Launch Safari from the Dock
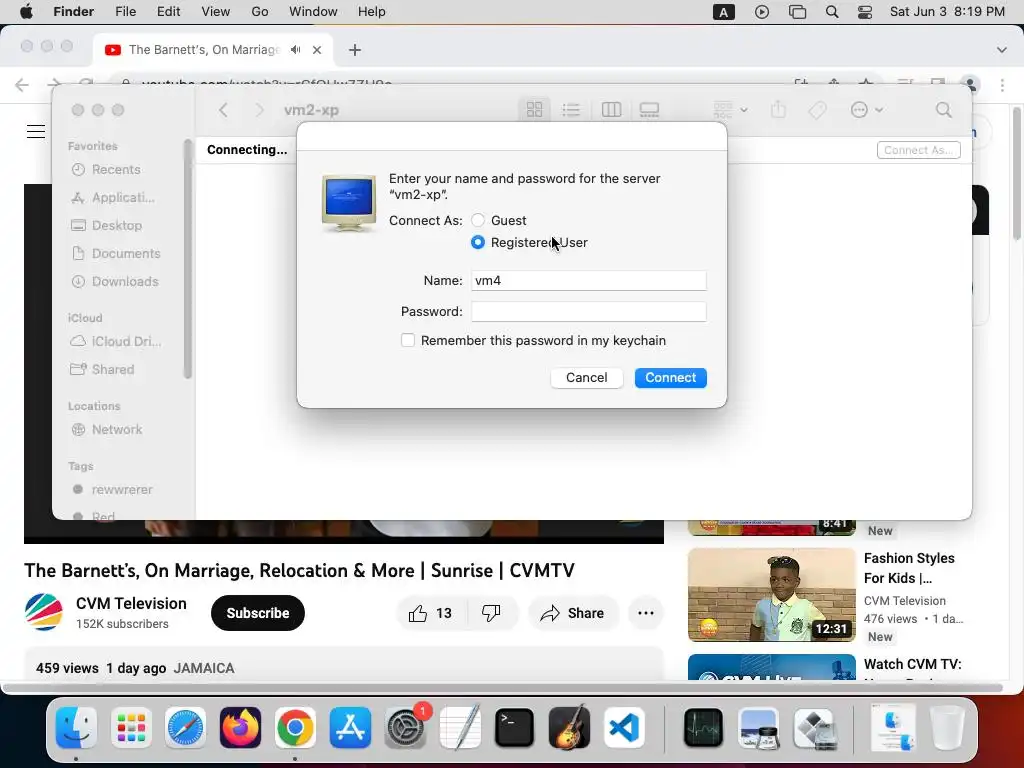1024x768 pixels. pyautogui.click(x=185, y=728)
